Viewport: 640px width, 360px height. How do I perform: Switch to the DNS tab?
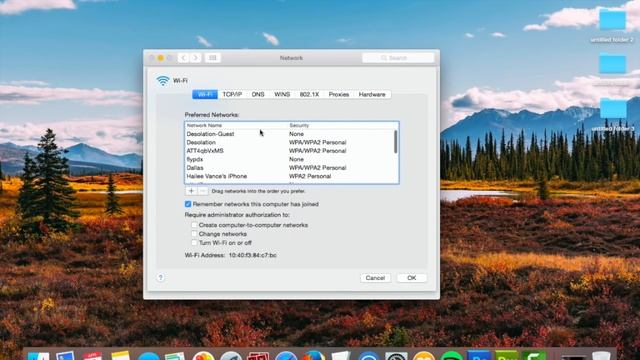[x=258, y=94]
